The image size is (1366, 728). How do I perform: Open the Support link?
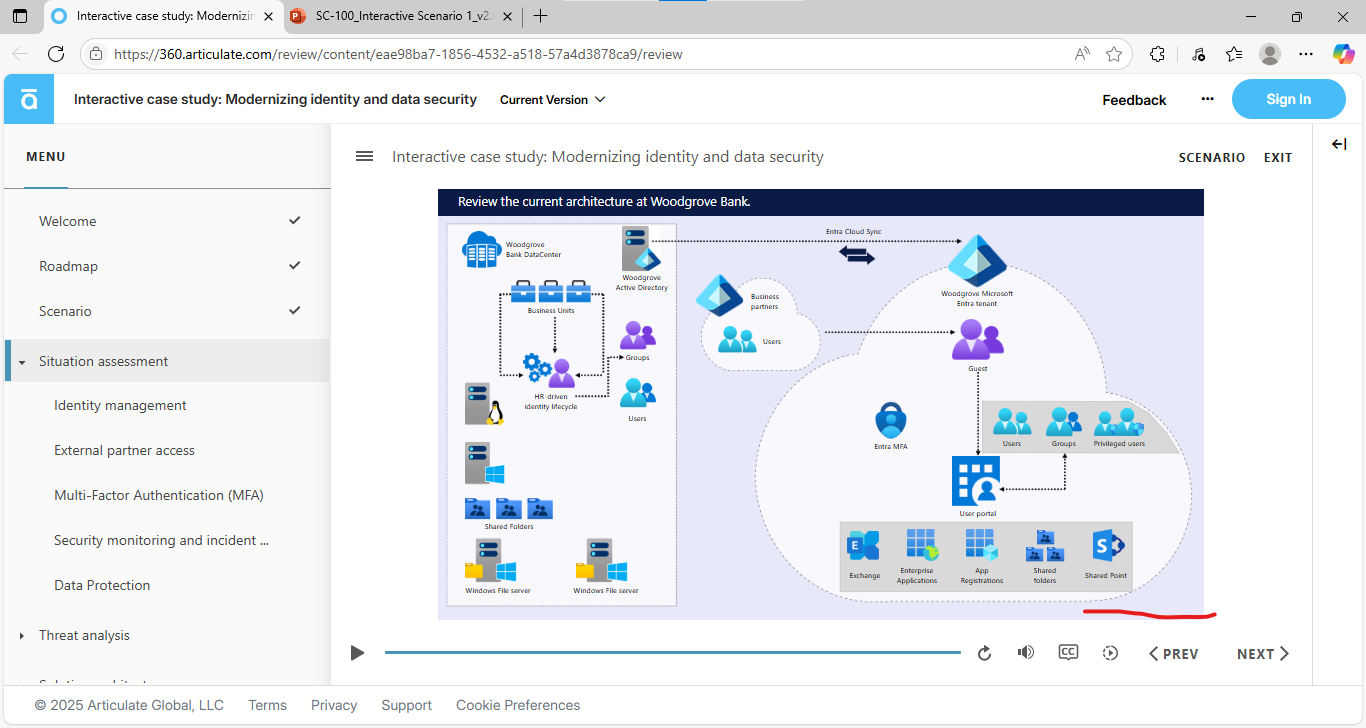[x=406, y=705]
